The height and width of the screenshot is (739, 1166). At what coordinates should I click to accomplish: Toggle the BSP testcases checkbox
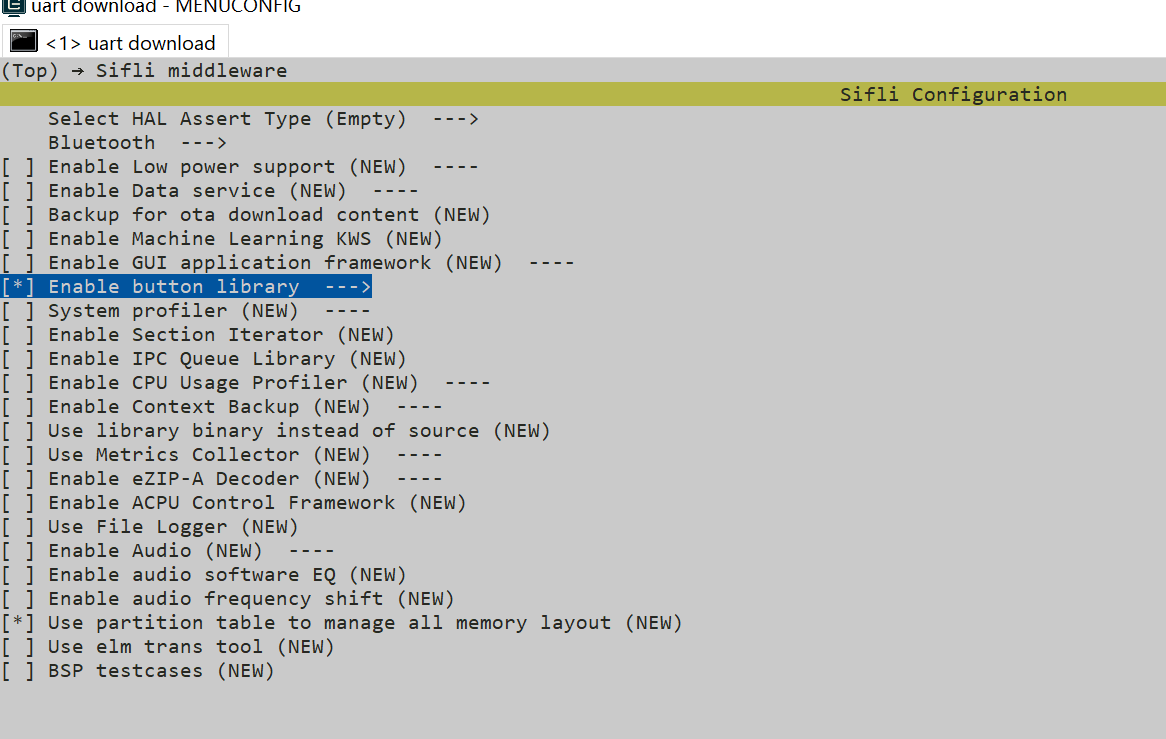point(18,671)
